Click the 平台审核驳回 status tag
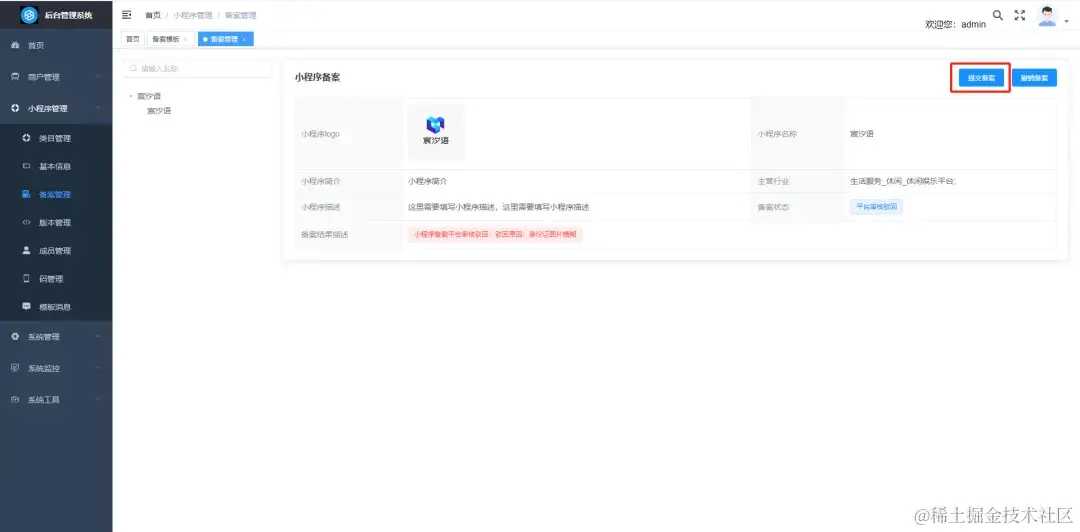 pyautogui.click(x=876, y=207)
